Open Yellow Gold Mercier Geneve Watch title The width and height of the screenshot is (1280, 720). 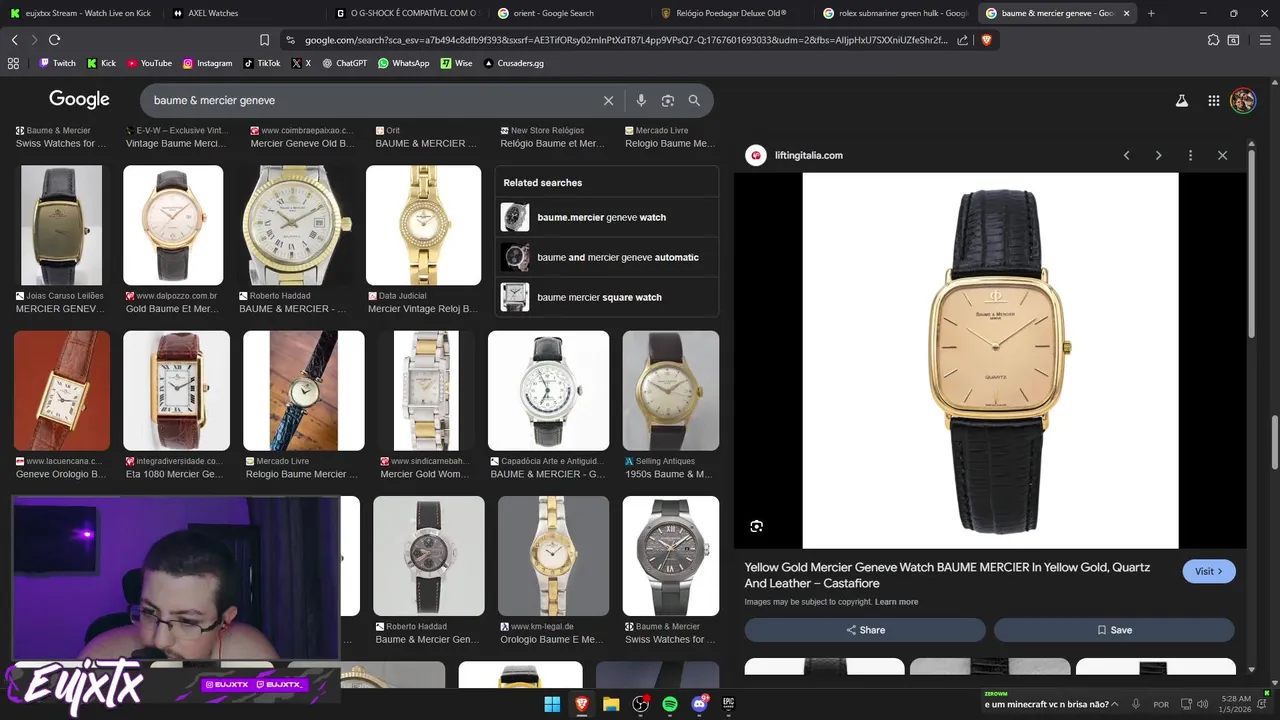point(947,575)
